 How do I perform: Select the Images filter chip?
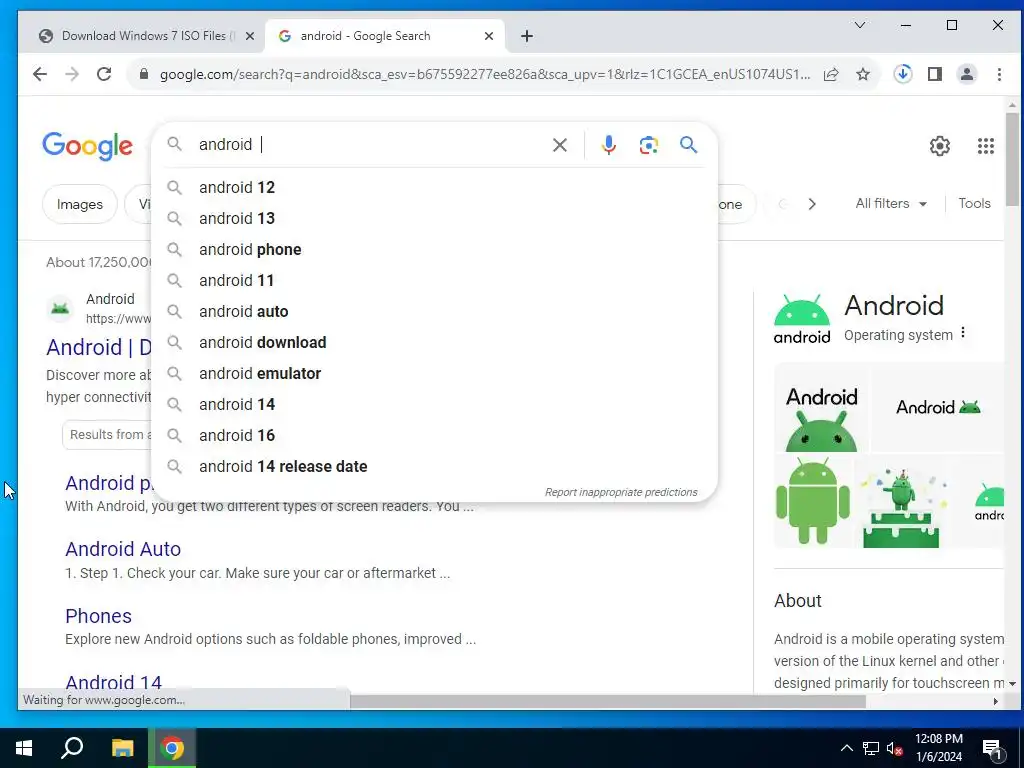[x=80, y=204]
